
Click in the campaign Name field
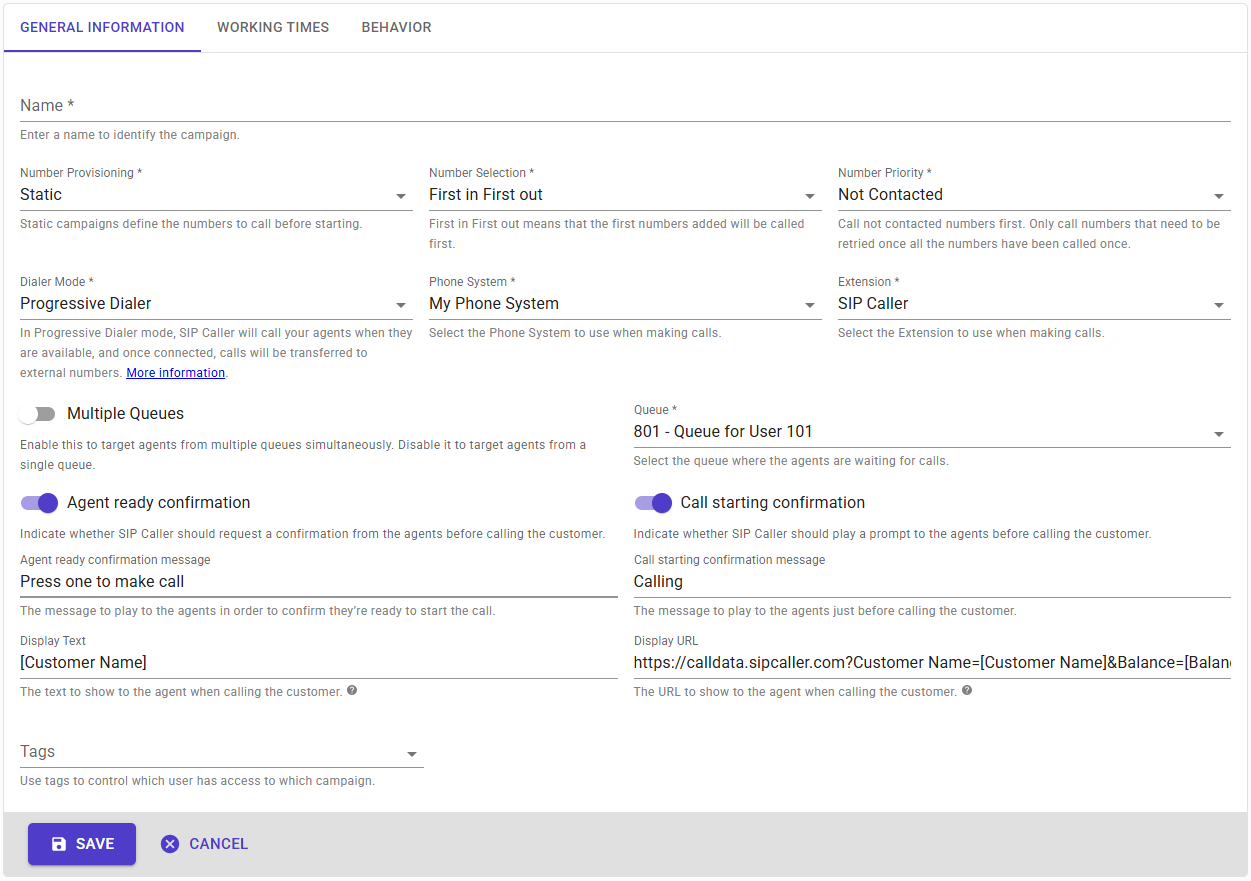point(624,106)
